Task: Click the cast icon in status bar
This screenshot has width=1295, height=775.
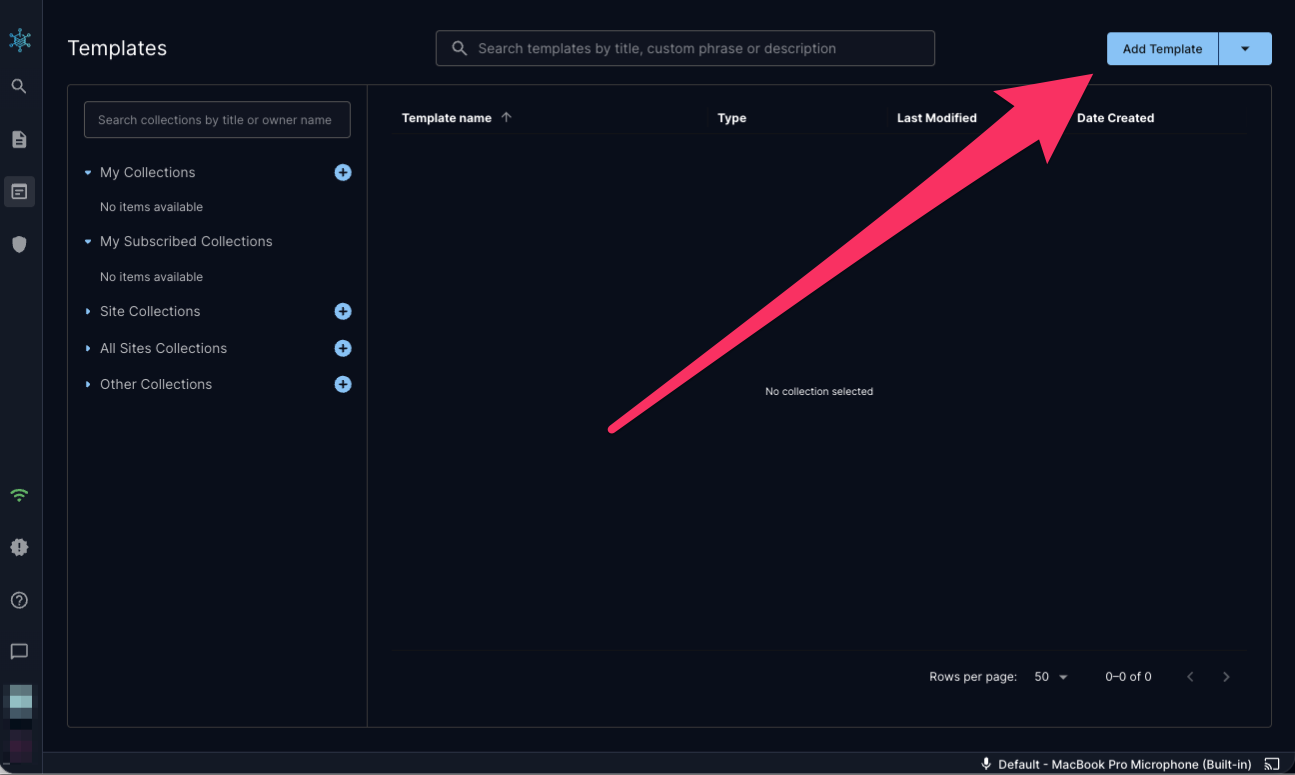Action: (1271, 764)
